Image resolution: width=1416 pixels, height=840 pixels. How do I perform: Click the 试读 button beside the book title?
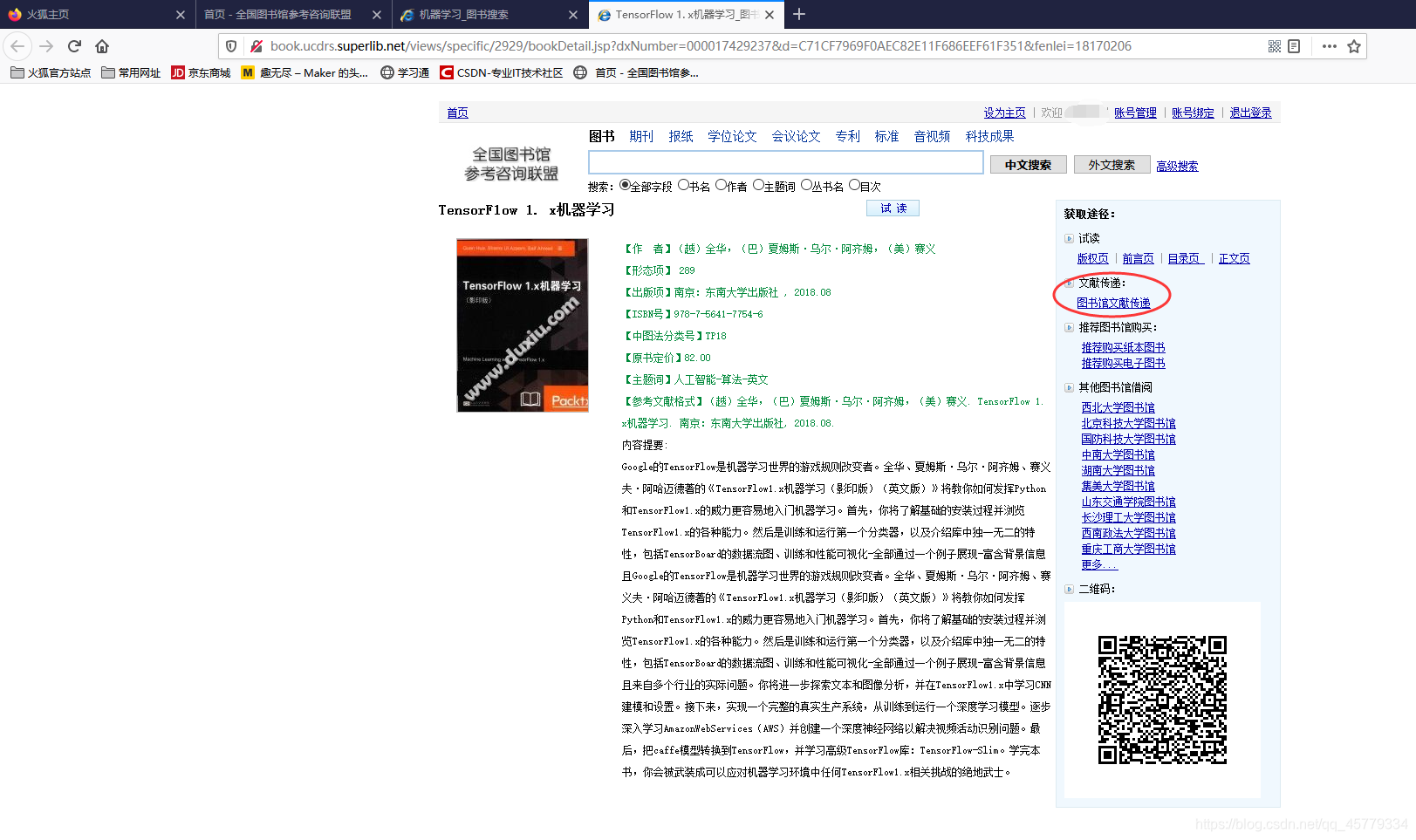tap(893, 208)
